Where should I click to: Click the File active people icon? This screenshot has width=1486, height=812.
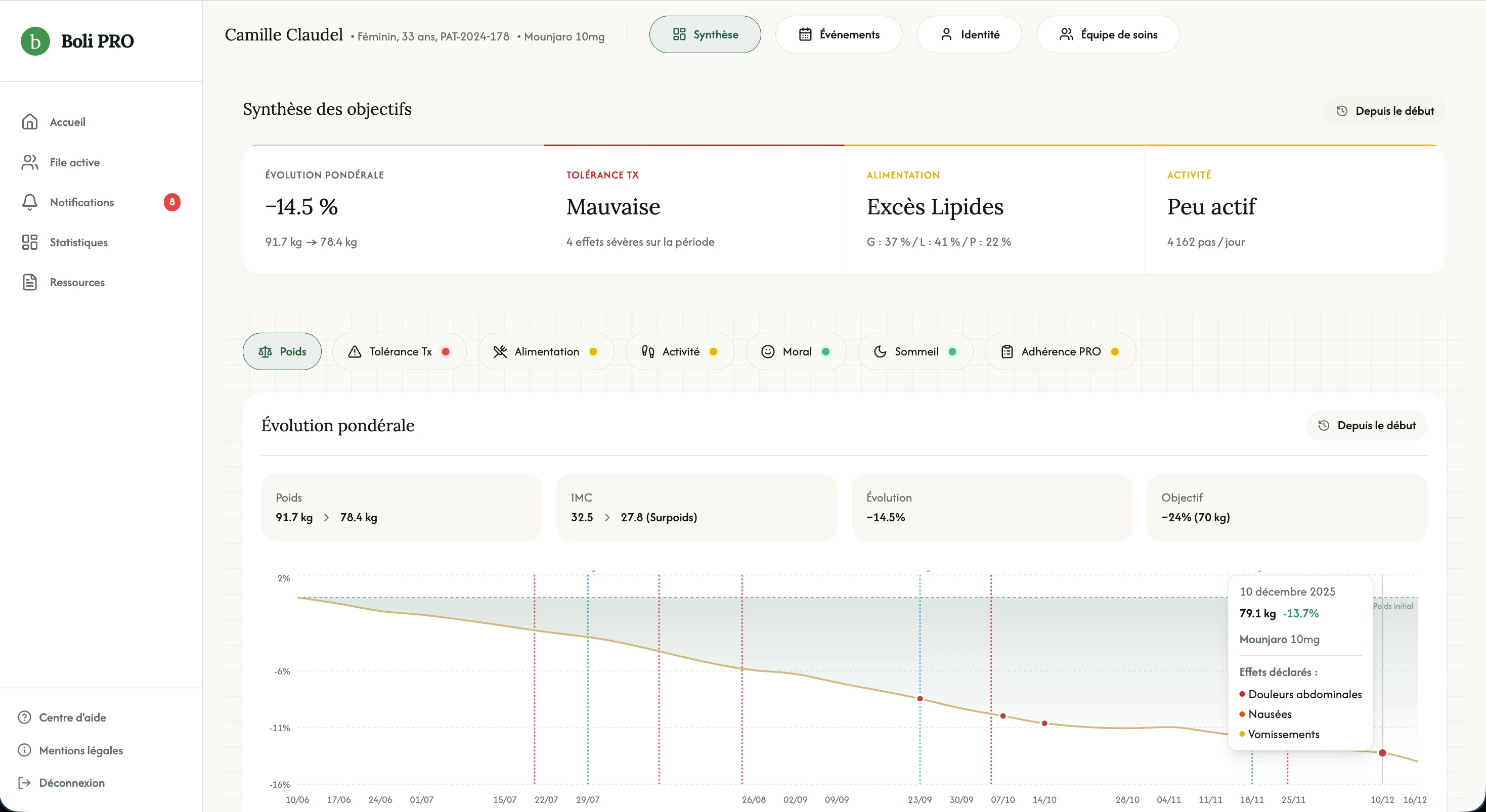(x=29, y=163)
